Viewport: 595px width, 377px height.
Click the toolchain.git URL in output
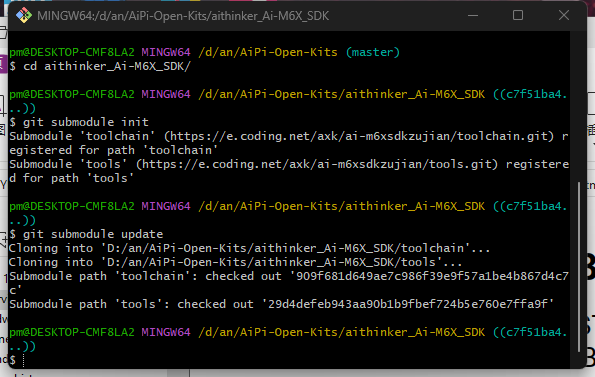(359, 136)
